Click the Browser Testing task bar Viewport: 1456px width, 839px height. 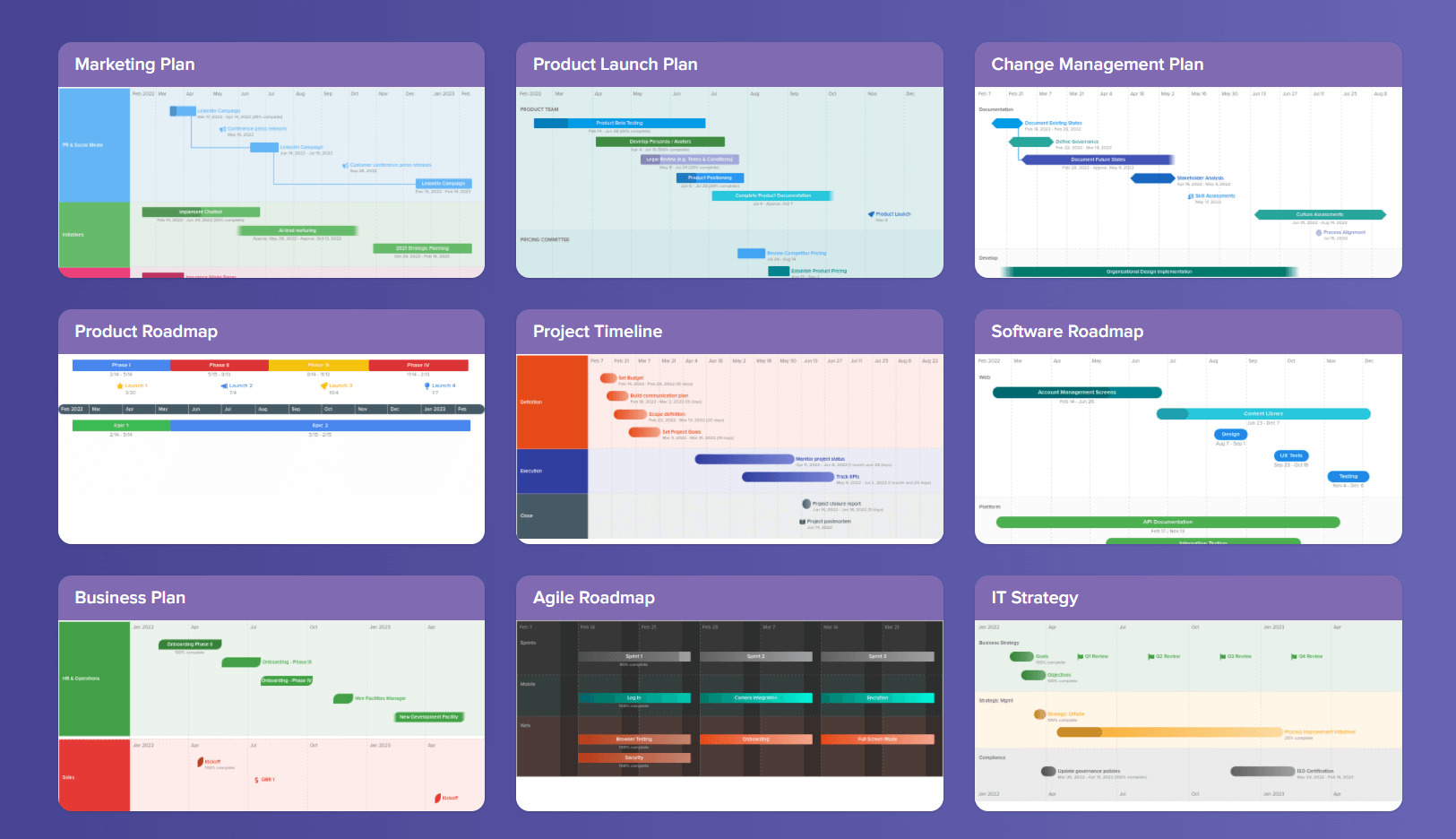[634, 740]
